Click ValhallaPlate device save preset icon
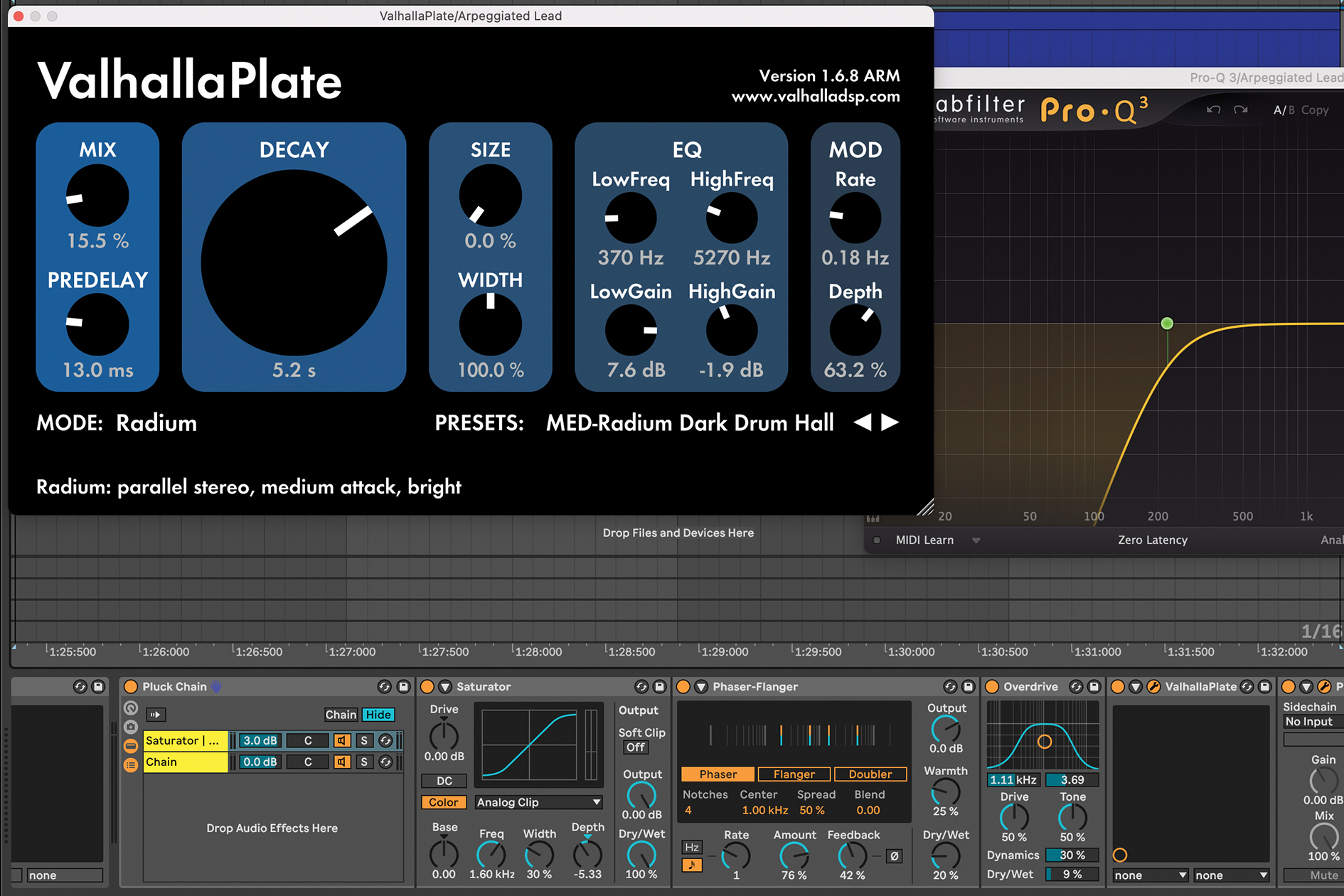This screenshot has height=896, width=1344. pos(1264,686)
